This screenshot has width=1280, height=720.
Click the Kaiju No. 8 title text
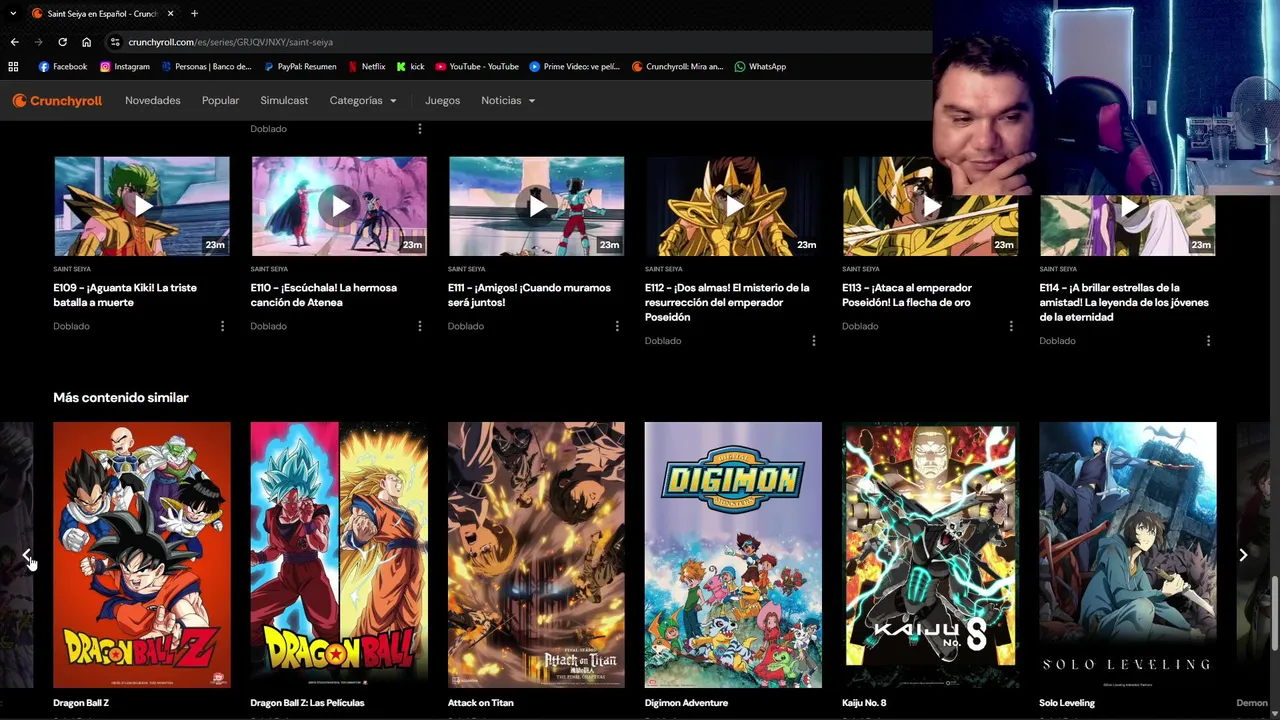coord(864,703)
